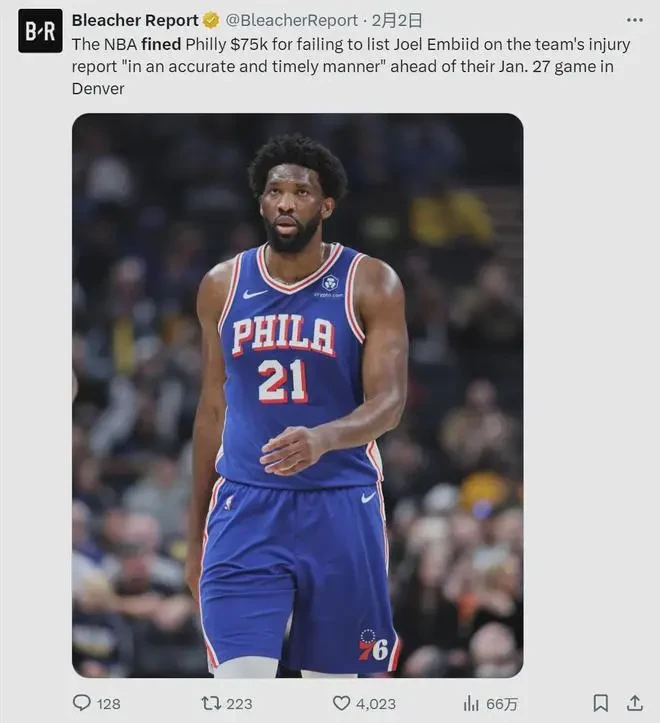
Task: Open the three-dot more options menu
Action: (x=635, y=20)
